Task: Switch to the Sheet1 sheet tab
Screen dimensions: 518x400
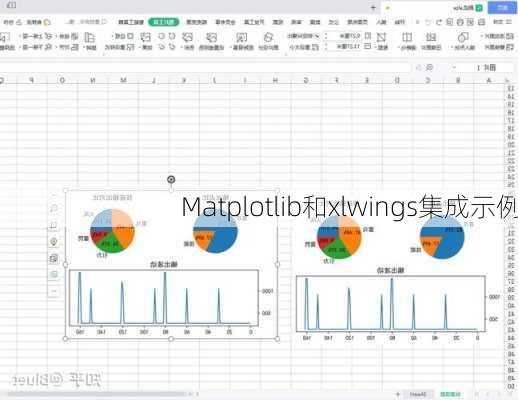Action: coord(418,394)
